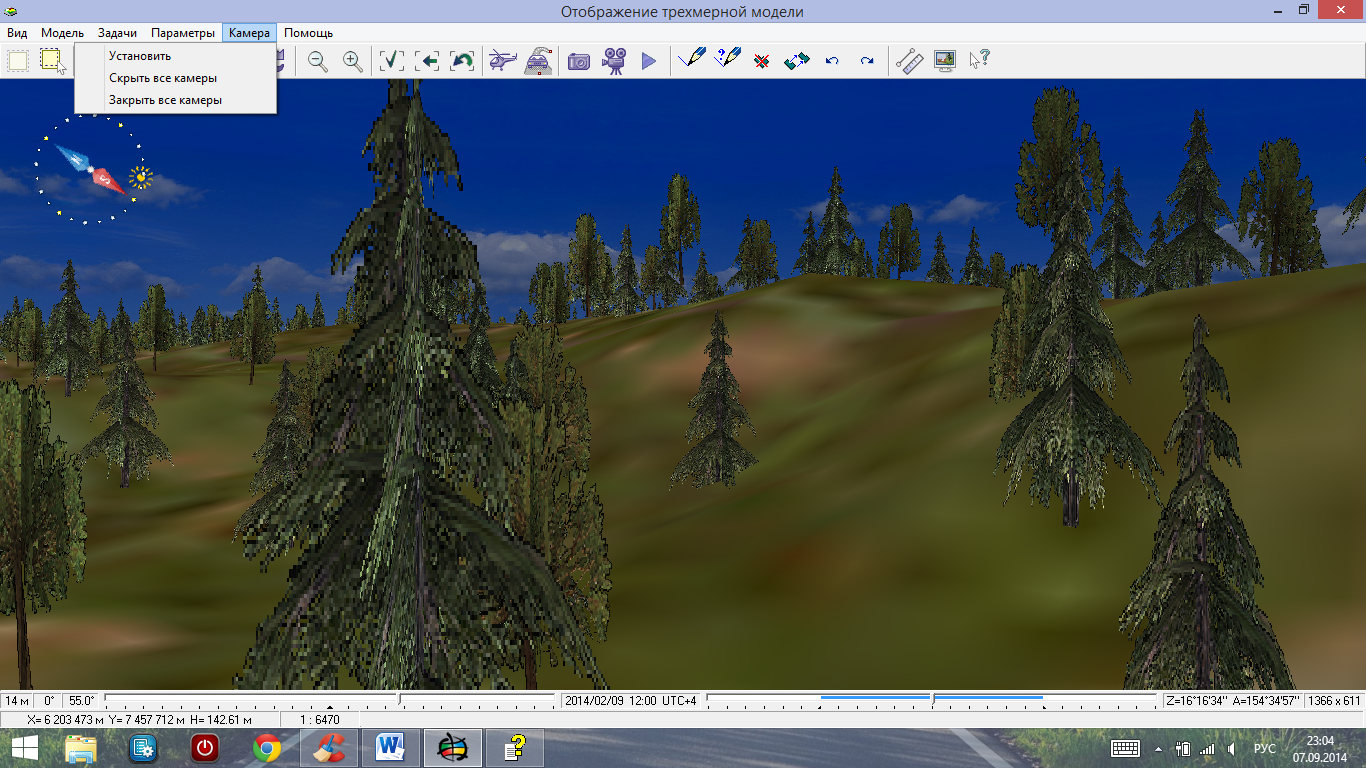1366x768 pixels.
Task: Click the bracketed checkmark view icon
Action: tap(392, 60)
